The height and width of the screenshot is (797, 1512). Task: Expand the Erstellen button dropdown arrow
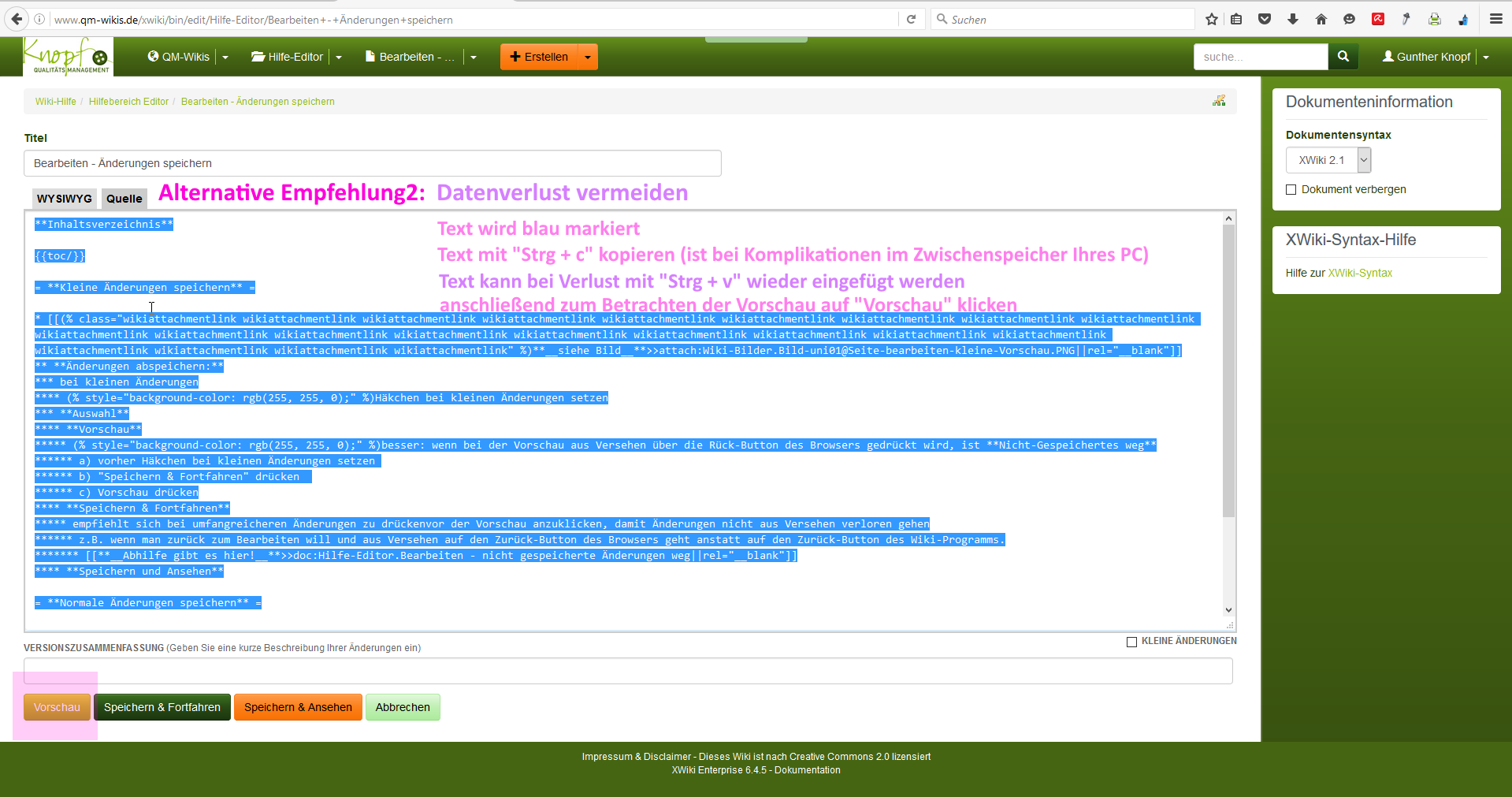pos(588,57)
